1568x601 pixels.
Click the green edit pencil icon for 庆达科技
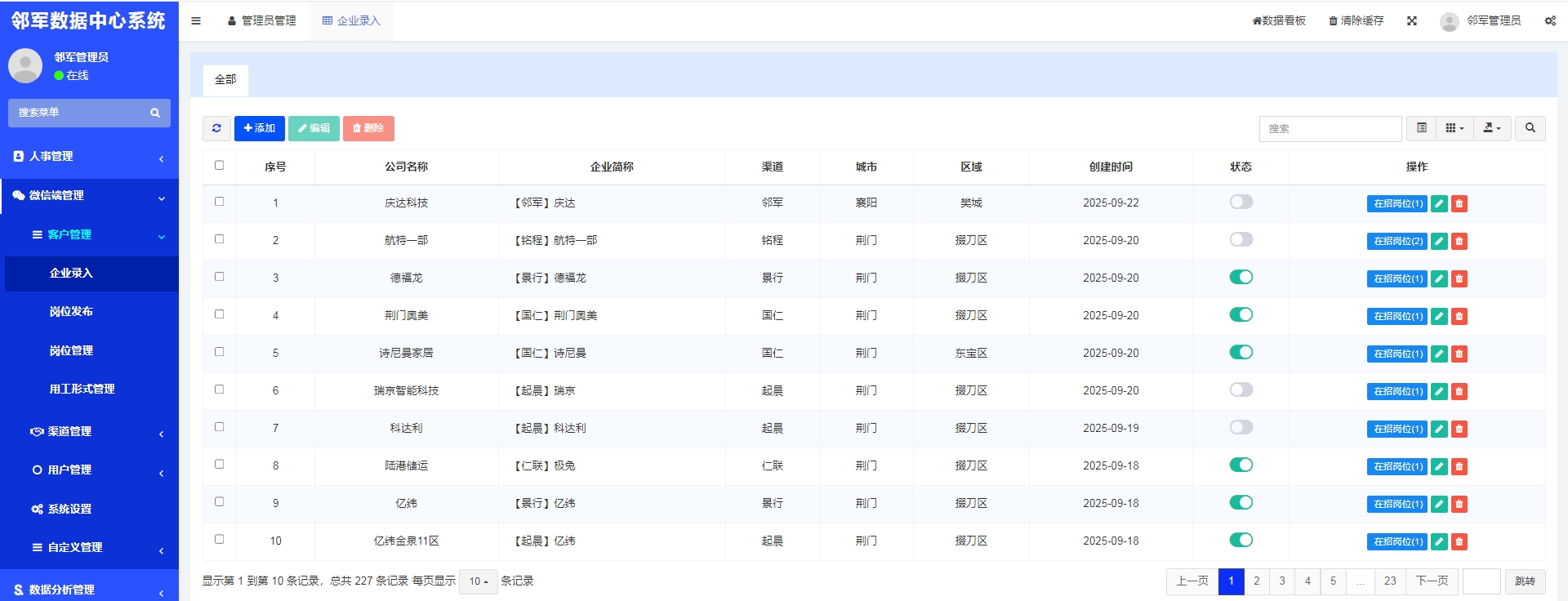coord(1439,203)
